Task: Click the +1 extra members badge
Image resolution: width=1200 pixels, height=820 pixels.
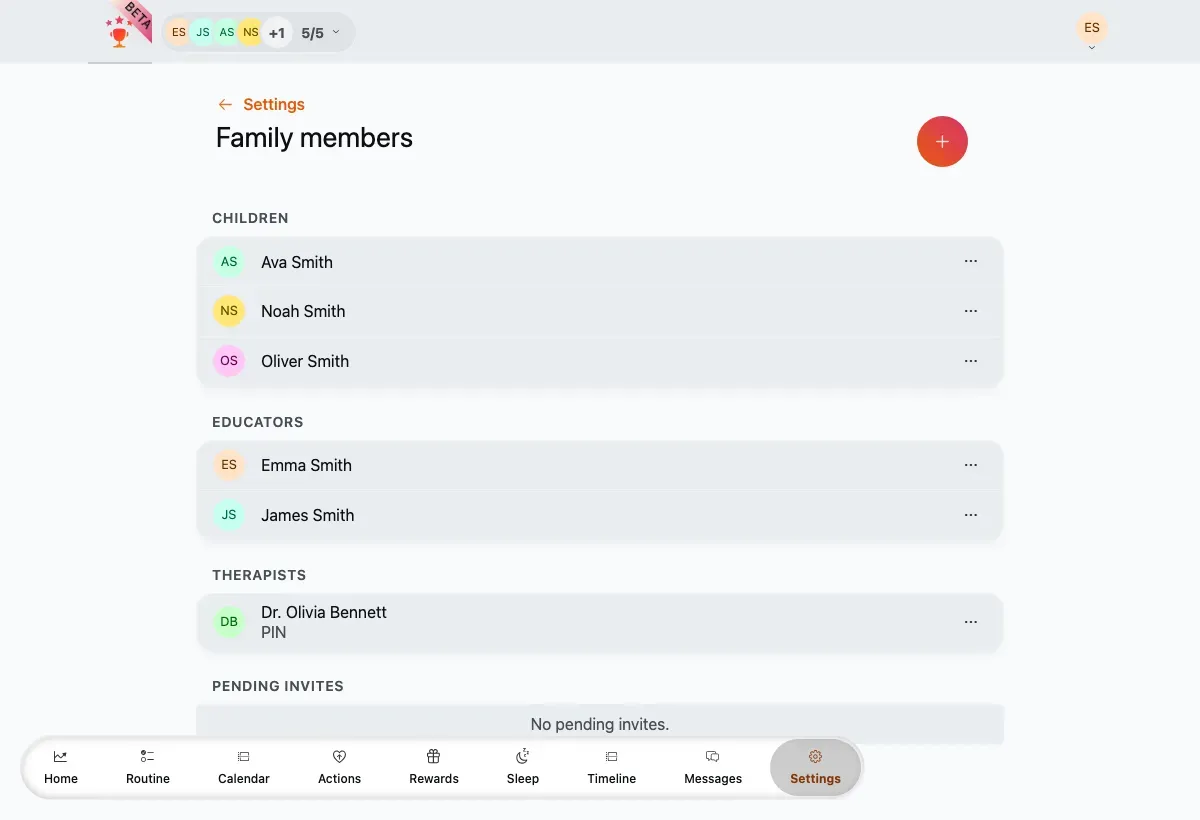Action: pos(277,33)
